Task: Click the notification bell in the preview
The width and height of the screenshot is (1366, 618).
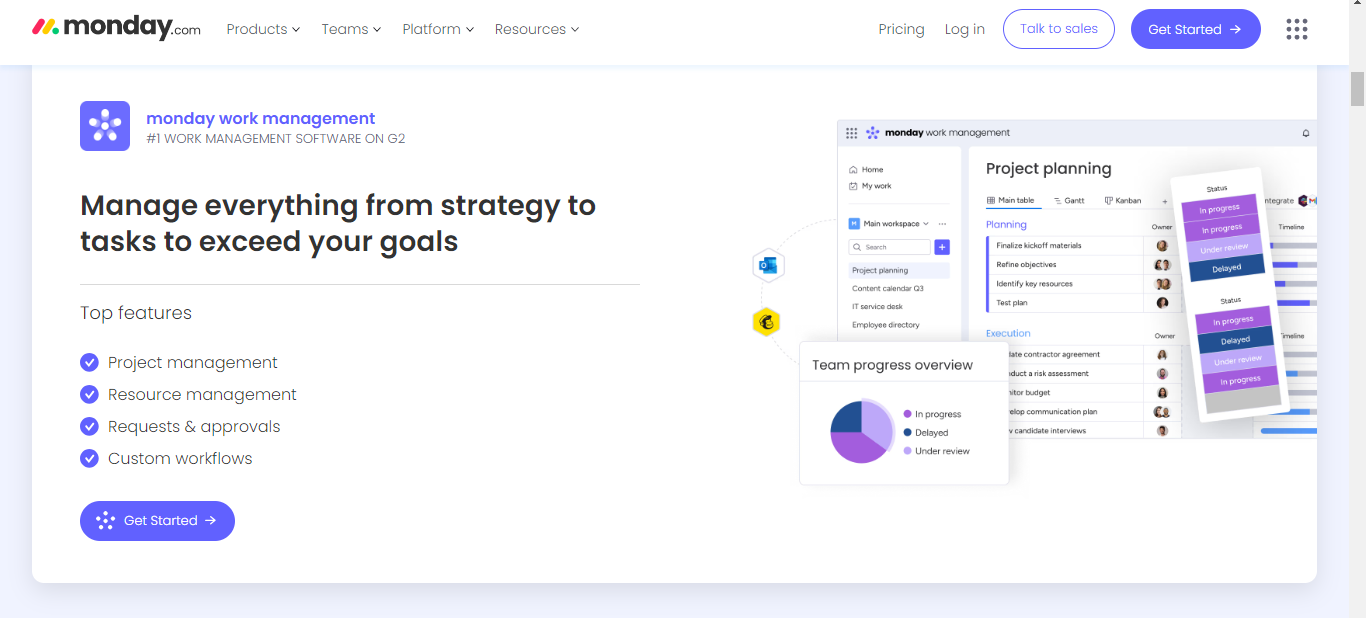Action: (x=1305, y=133)
